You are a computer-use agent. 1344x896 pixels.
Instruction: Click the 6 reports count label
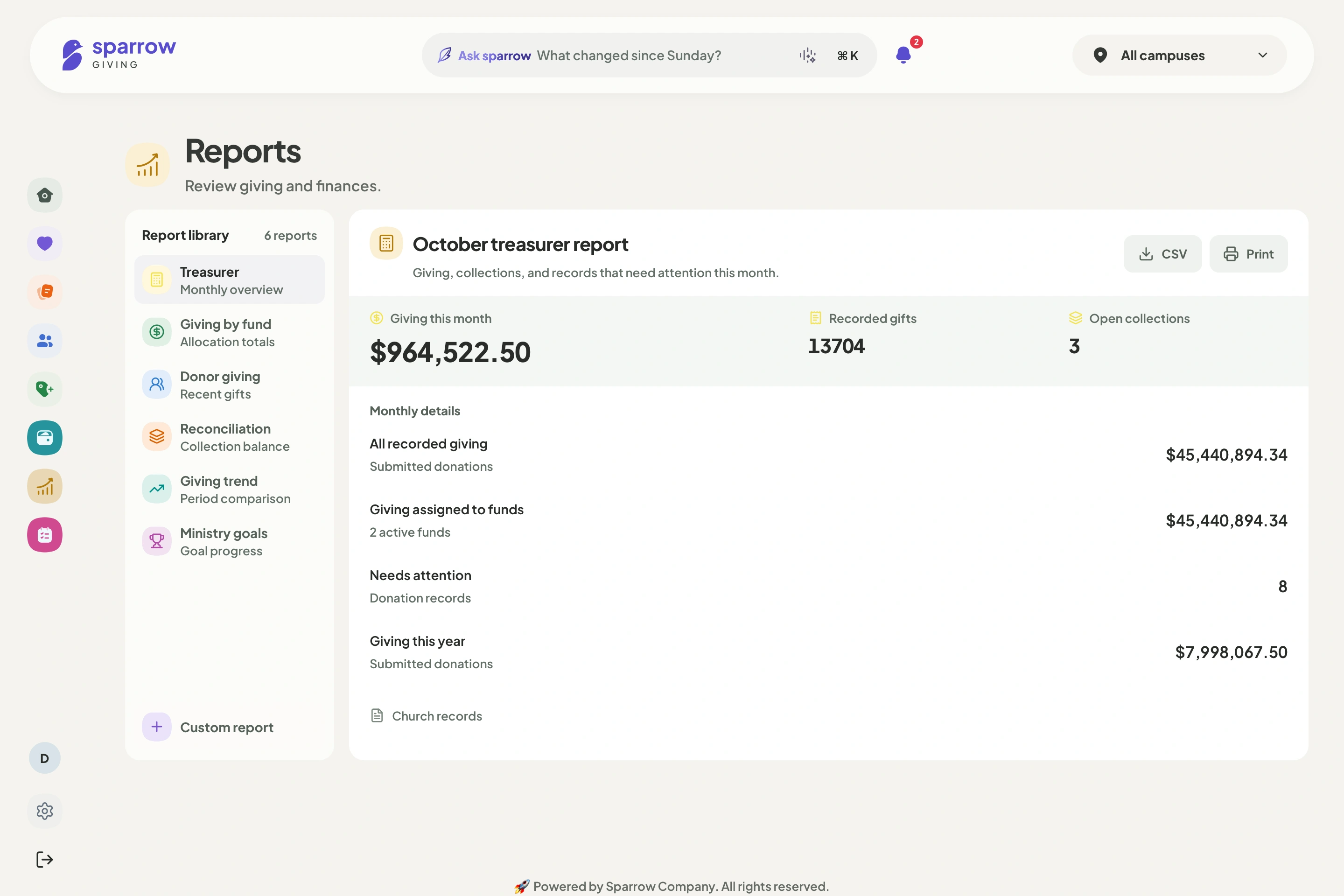coord(290,235)
